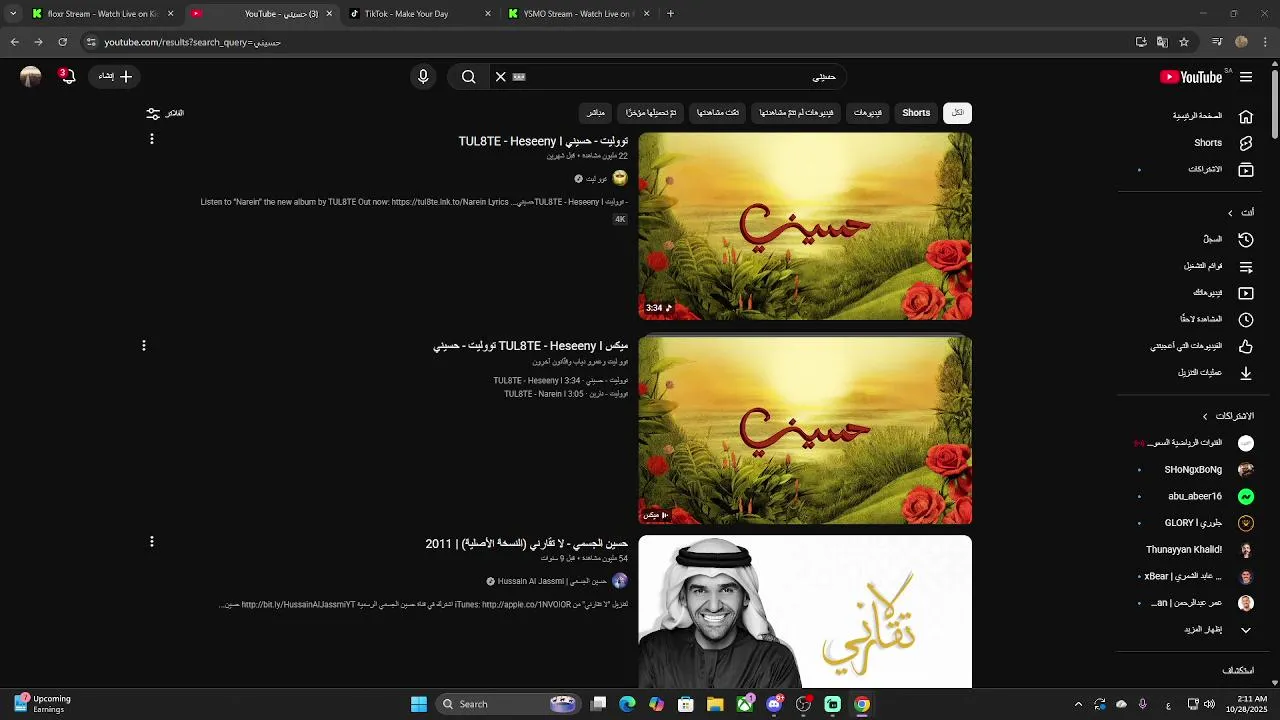Screen dimensions: 1280x720
Task: Open Your videos (فيديوهاتك) in sidebar
Action: 1223,293
